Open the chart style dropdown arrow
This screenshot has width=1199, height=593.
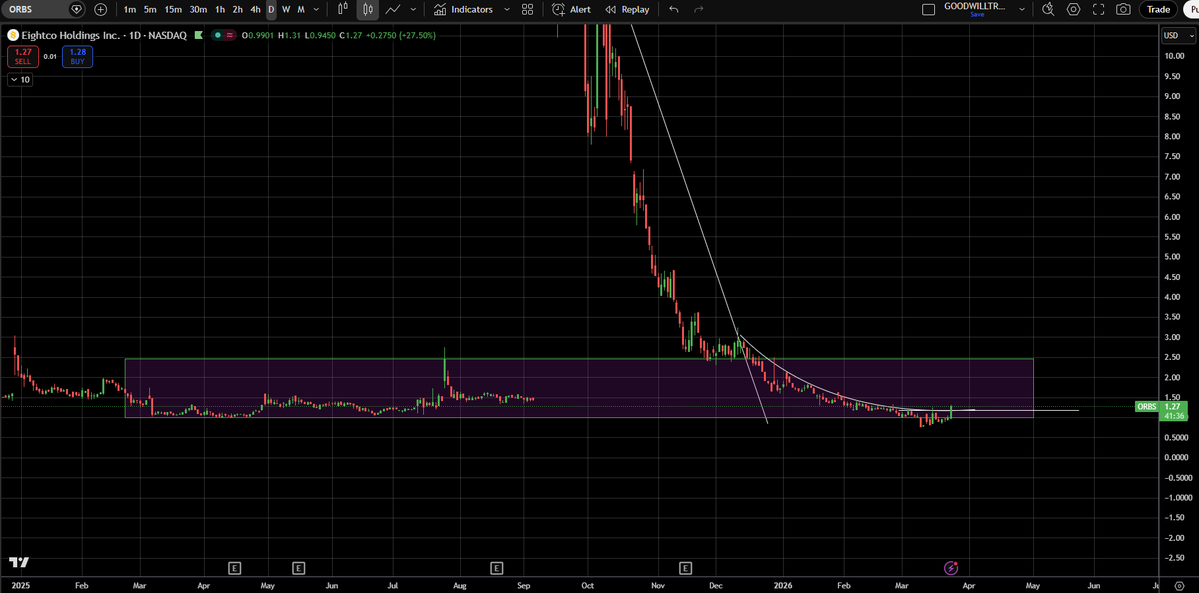414,9
